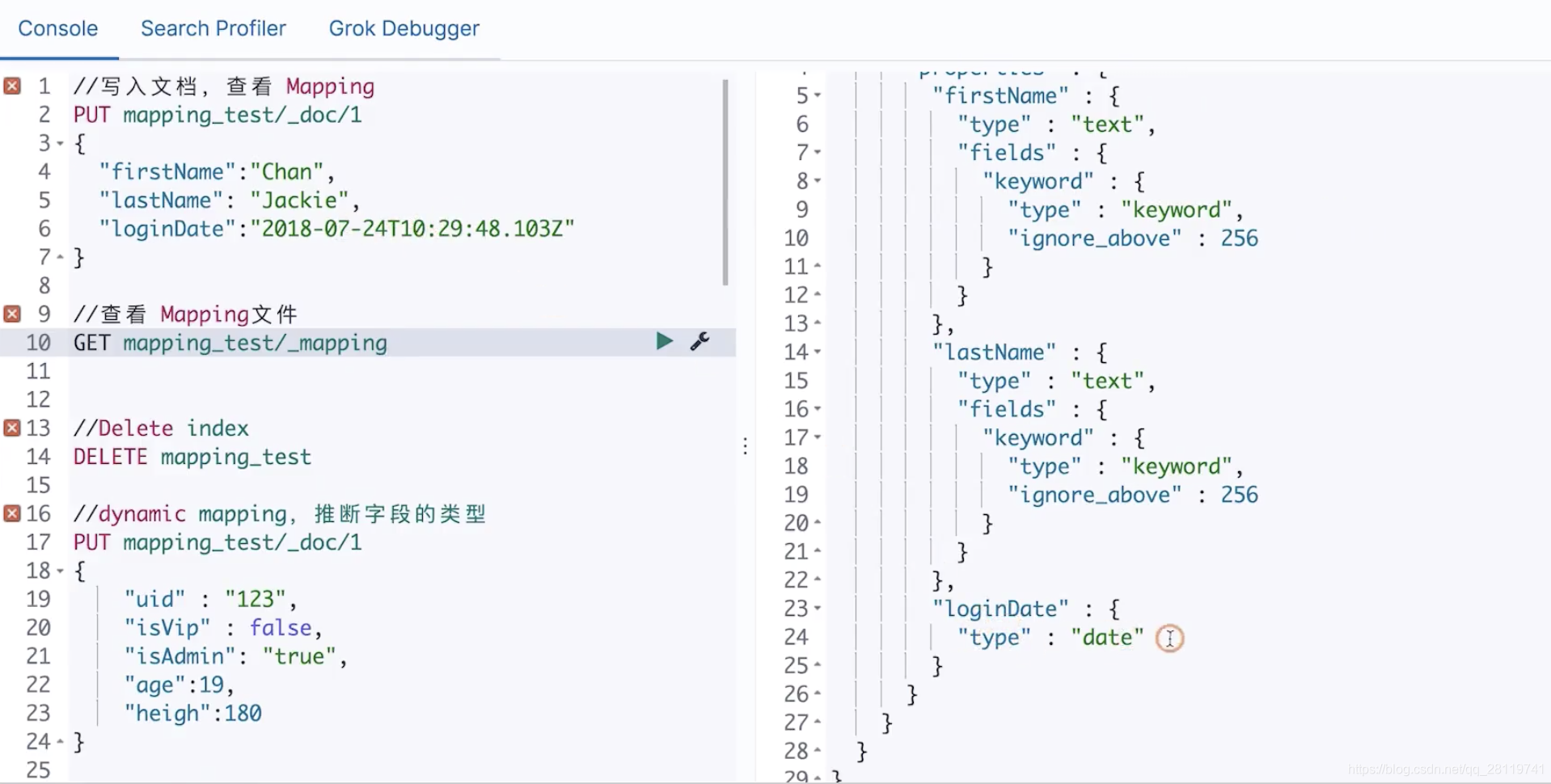
Task: Switch to the Search Profiler tab
Action: coord(213,28)
